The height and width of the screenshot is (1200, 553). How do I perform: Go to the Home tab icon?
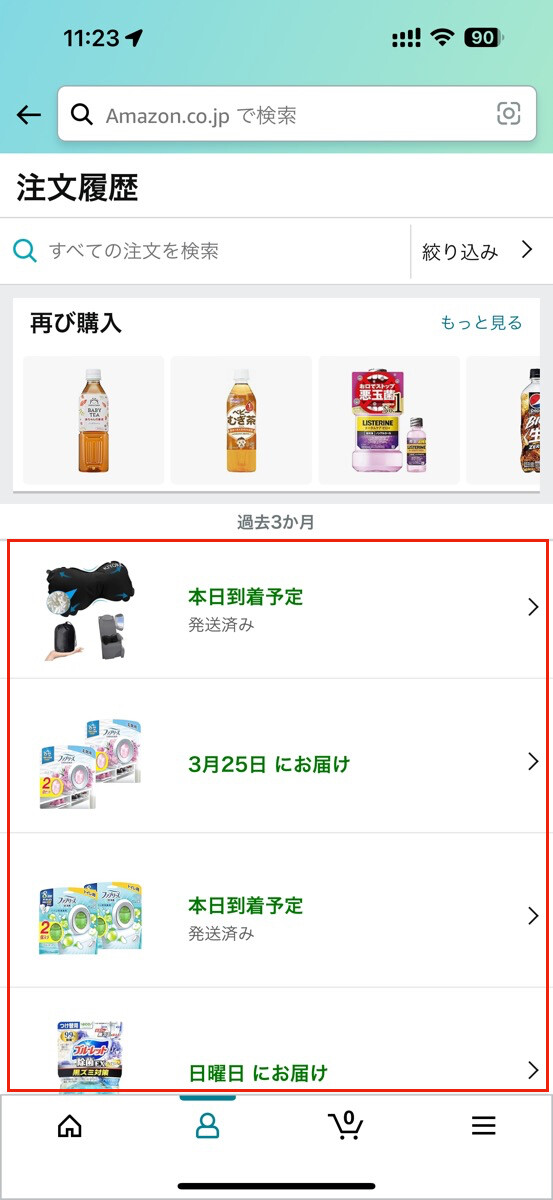pyautogui.click(x=69, y=1126)
